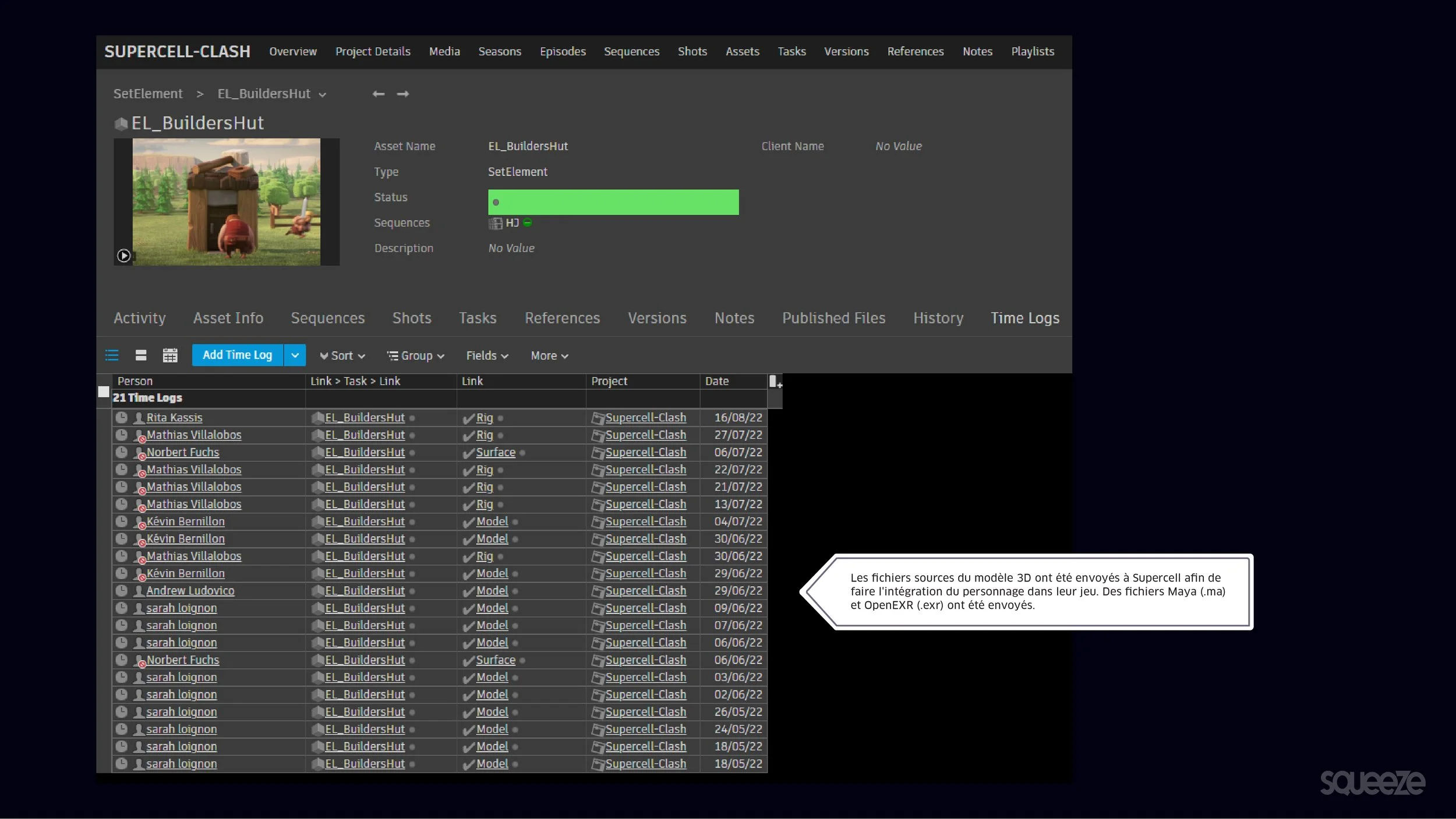Switch to the Activity tab

click(x=140, y=318)
